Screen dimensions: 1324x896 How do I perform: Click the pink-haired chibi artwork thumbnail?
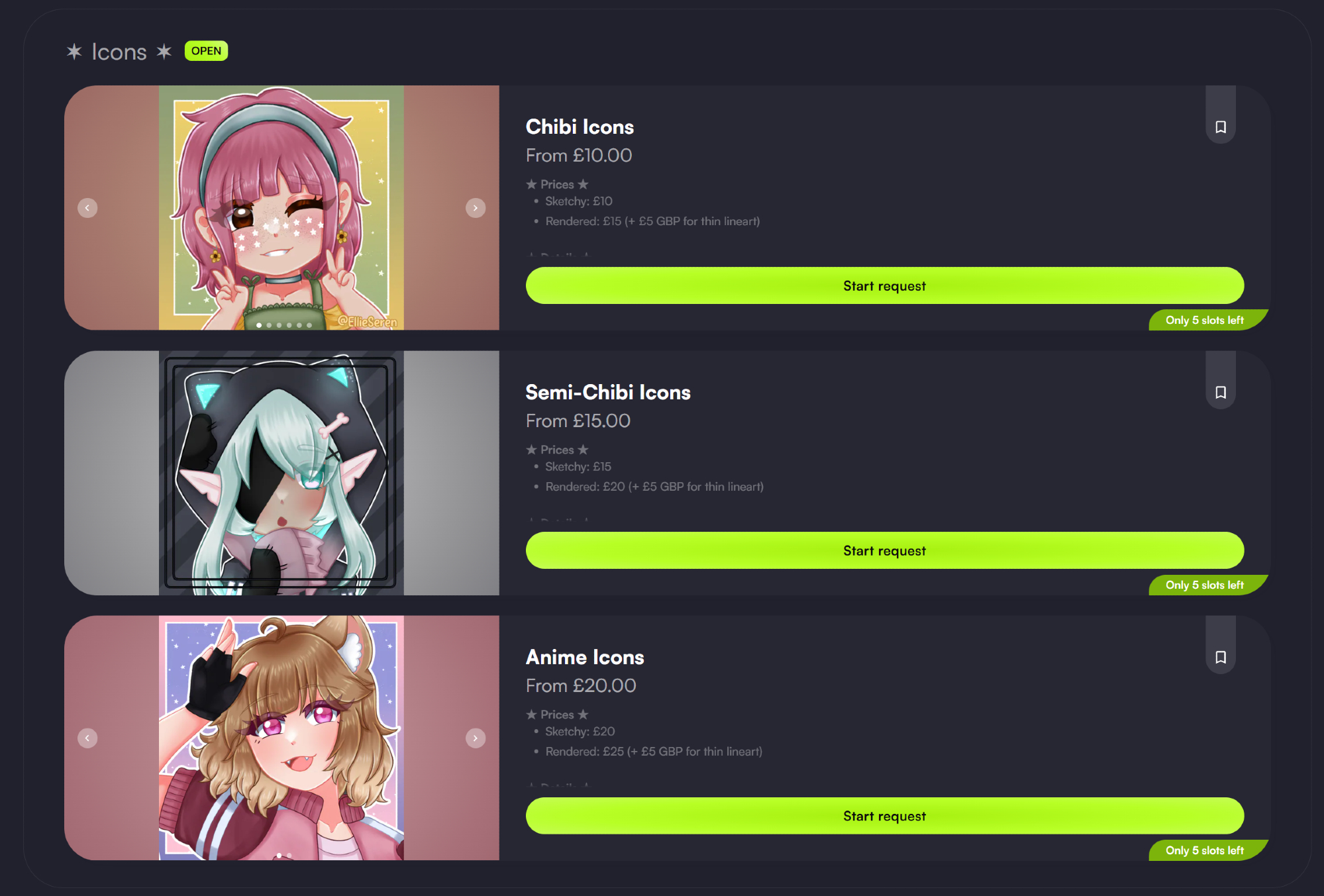click(x=281, y=207)
